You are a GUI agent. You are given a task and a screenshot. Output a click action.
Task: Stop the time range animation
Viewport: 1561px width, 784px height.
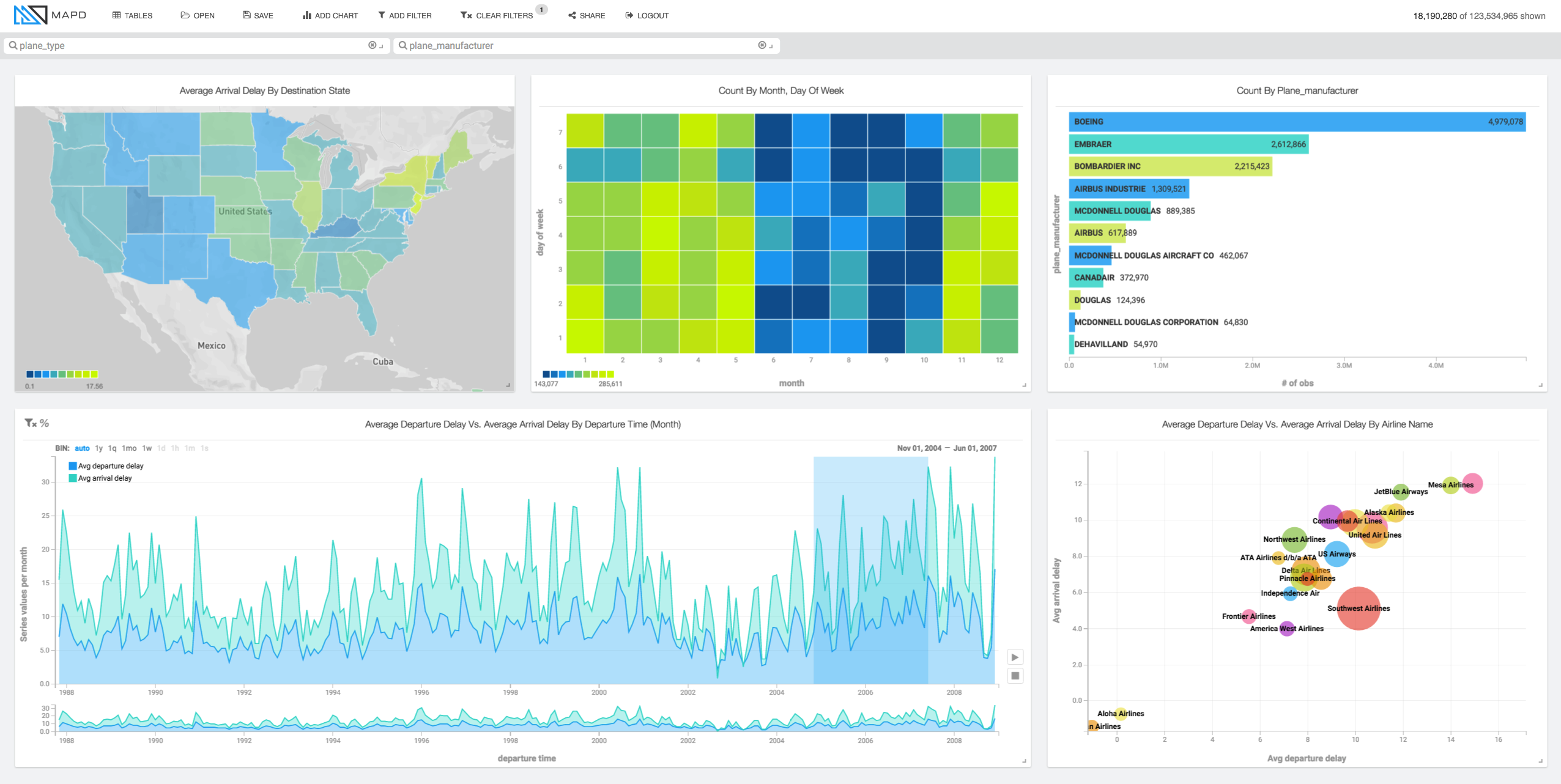[x=1015, y=676]
